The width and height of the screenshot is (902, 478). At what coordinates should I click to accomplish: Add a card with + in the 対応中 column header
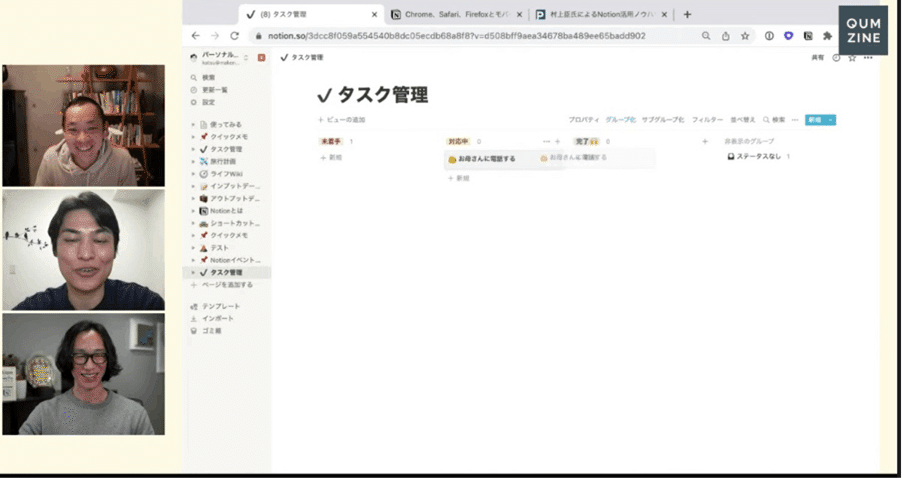pos(557,142)
